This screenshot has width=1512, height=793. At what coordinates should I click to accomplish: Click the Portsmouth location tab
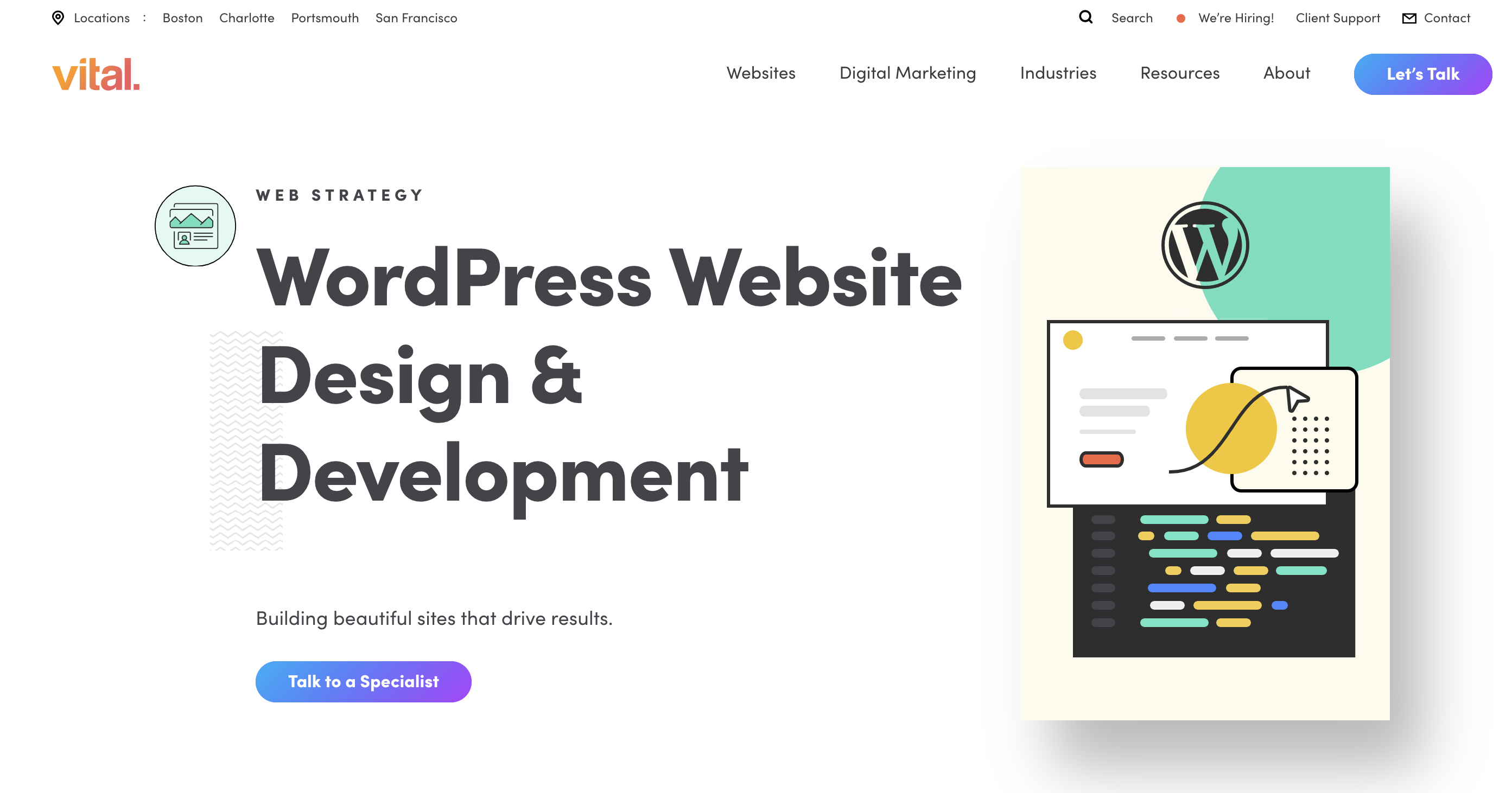click(322, 17)
